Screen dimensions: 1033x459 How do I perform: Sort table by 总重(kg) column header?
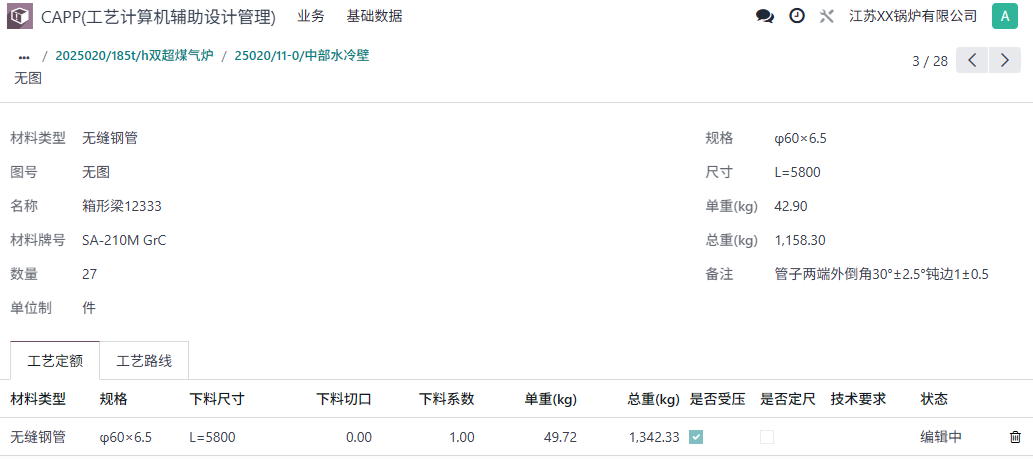pyautogui.click(x=653, y=399)
